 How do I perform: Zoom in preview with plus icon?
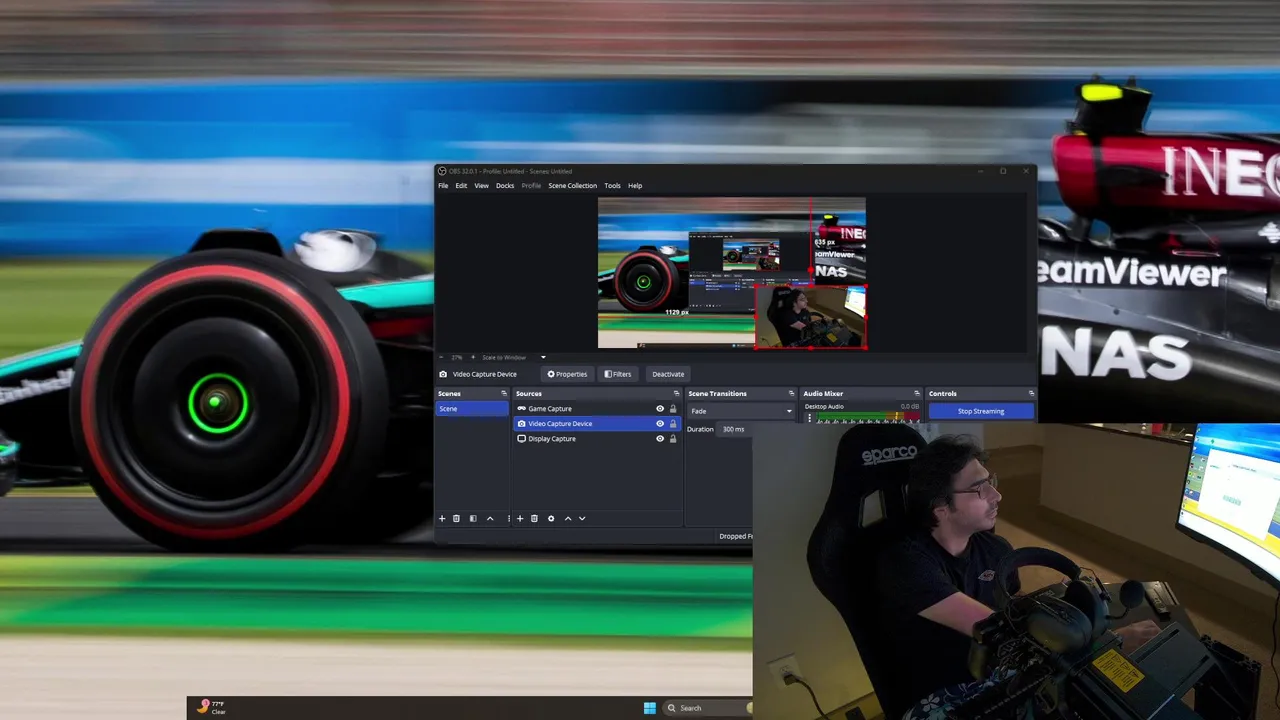tap(471, 357)
